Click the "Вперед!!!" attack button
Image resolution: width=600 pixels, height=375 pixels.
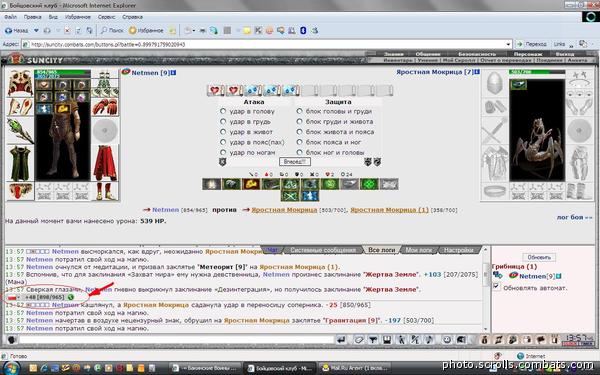pos(294,161)
